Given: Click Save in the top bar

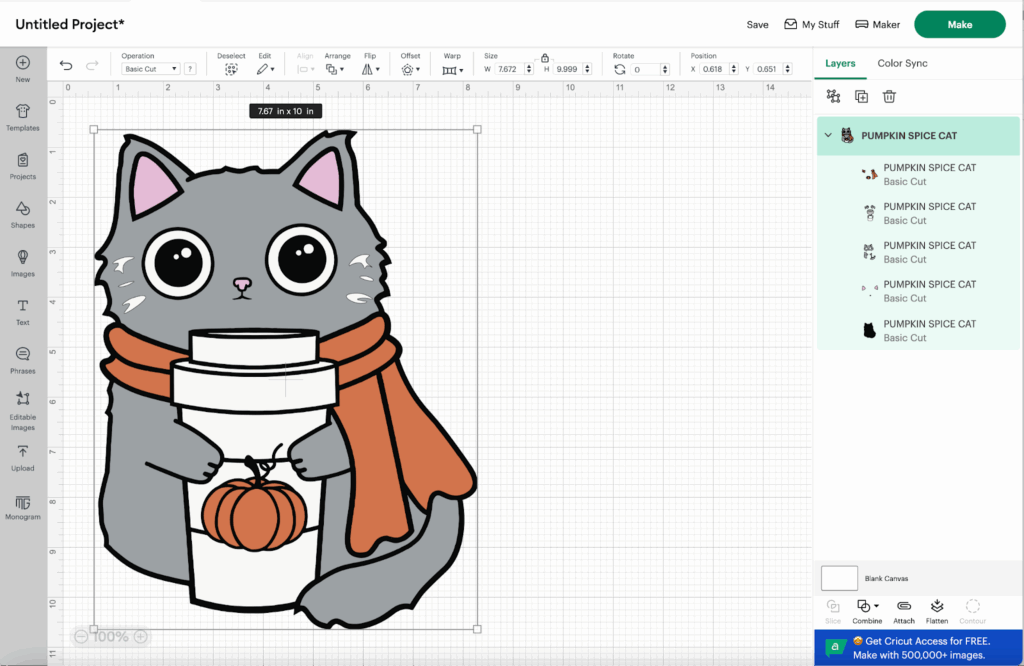Looking at the screenshot, I should [x=757, y=25].
